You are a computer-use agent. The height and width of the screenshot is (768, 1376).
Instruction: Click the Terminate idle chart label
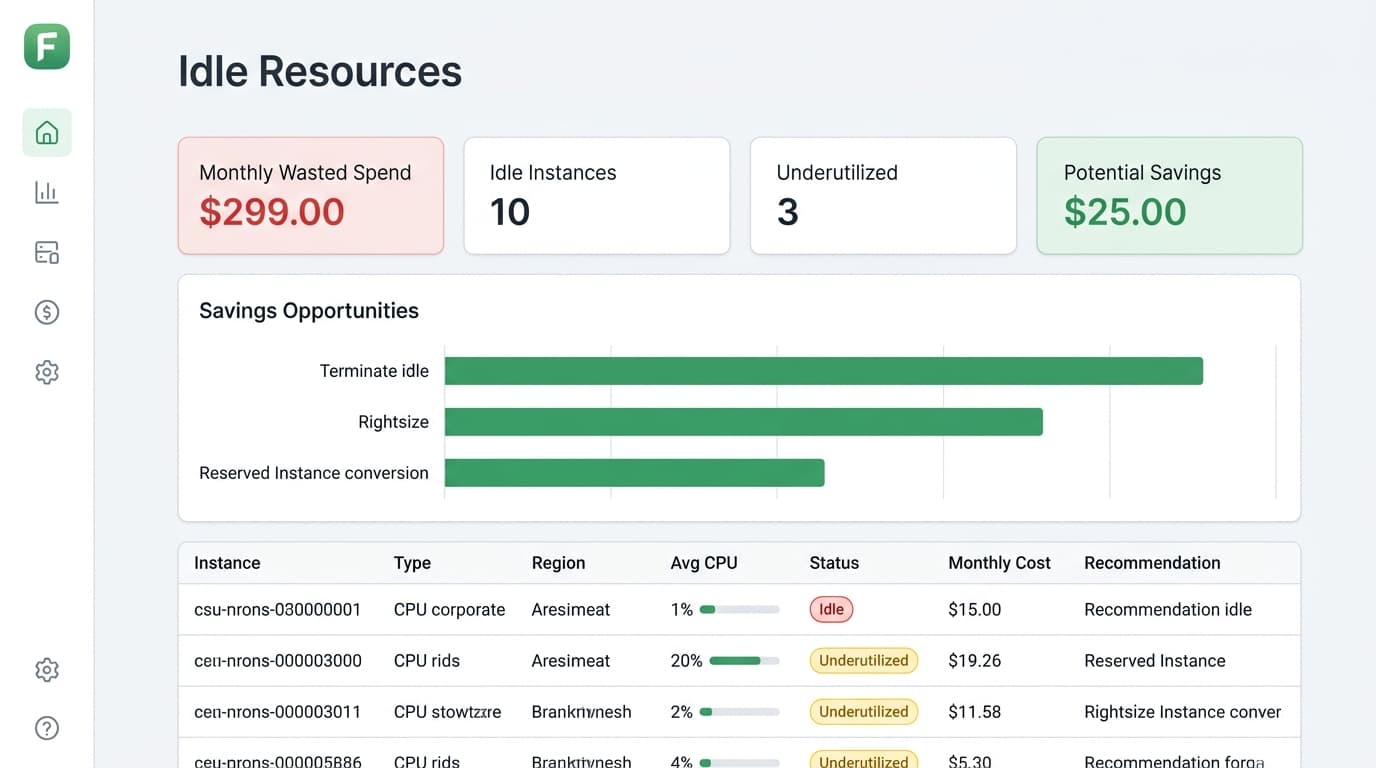pos(374,371)
